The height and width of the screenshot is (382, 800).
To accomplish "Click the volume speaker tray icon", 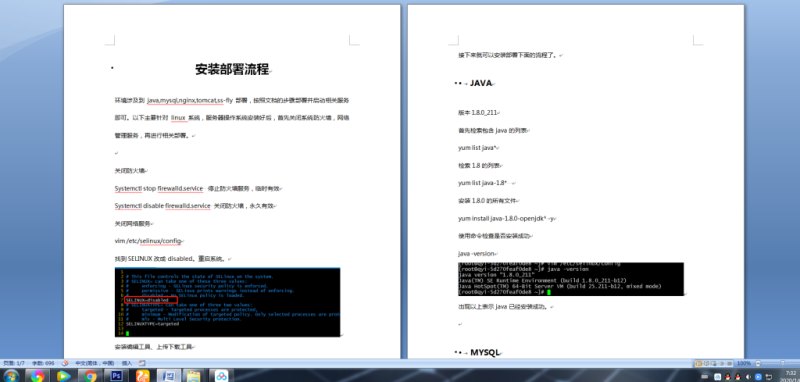I will 748,377.
